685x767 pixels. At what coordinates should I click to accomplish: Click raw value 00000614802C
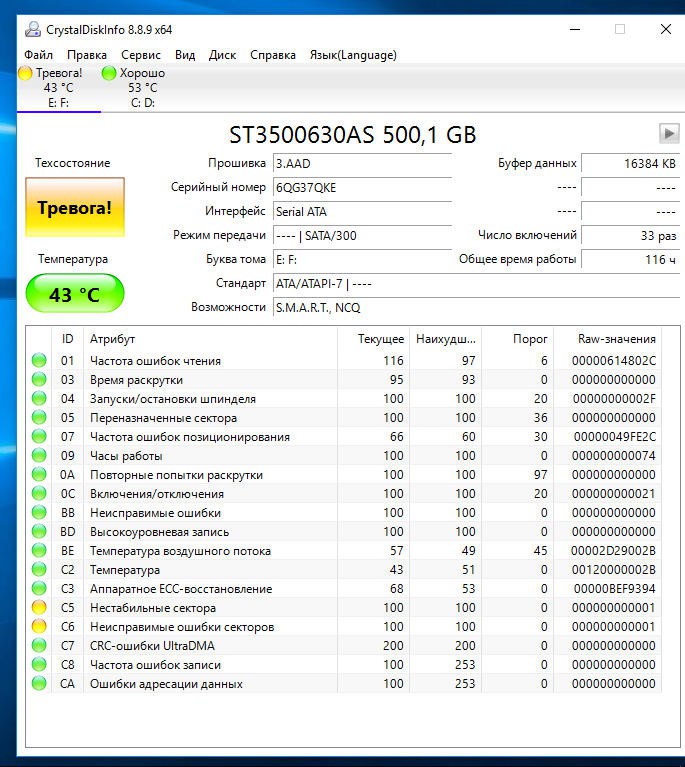614,361
